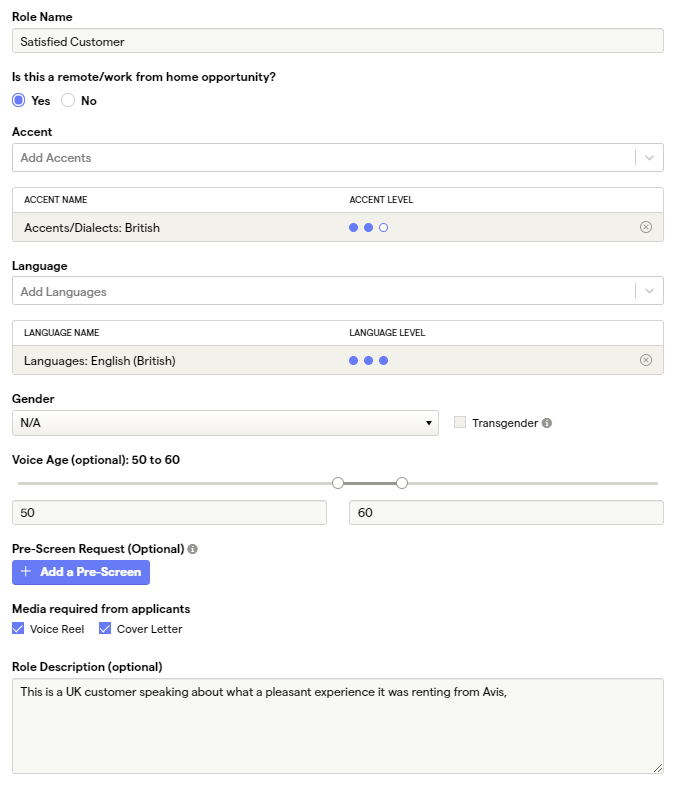Open the Gender select box
This screenshot has width=680, height=788.
225,423
